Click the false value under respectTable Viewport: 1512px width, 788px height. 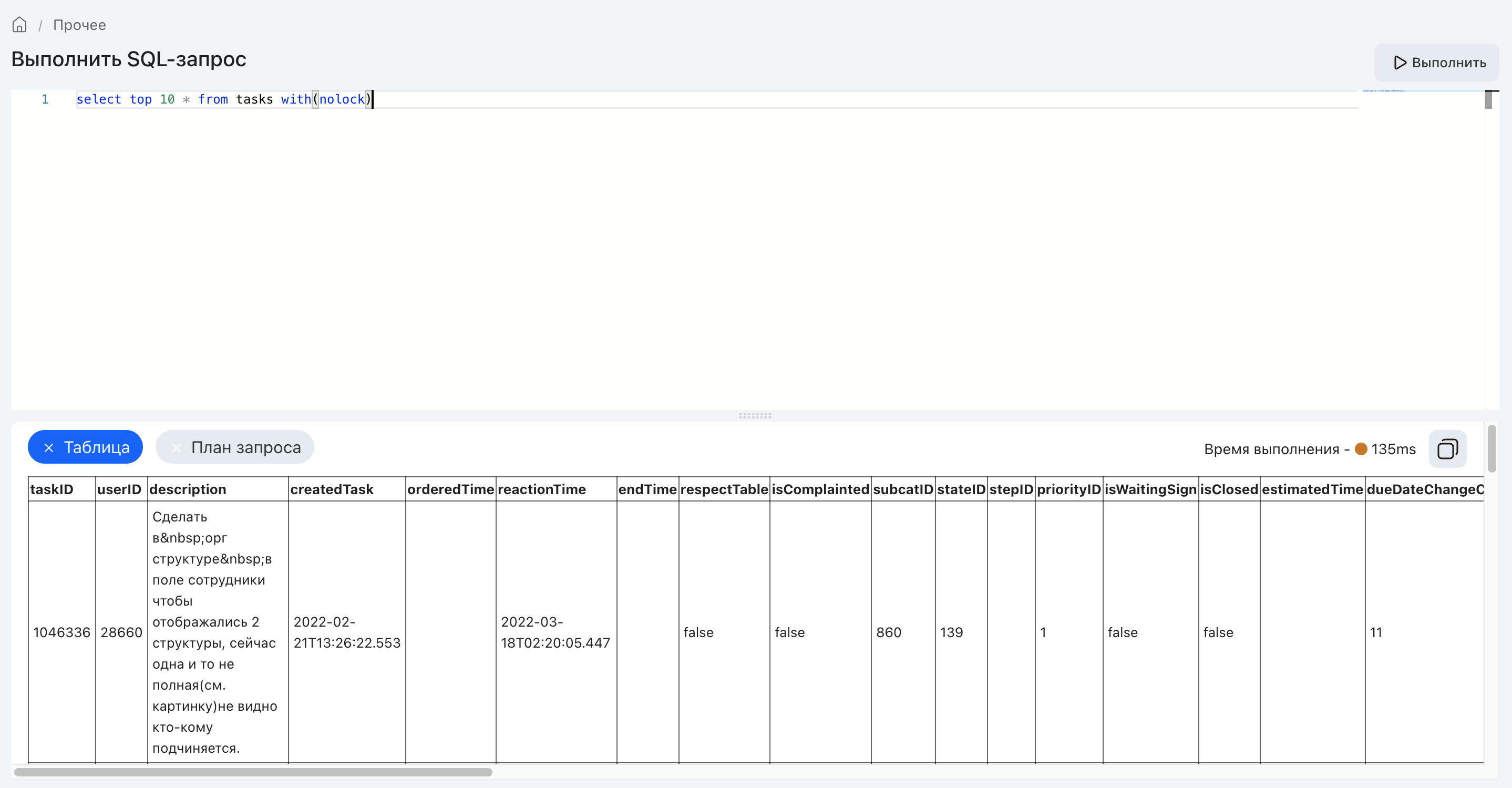click(698, 632)
